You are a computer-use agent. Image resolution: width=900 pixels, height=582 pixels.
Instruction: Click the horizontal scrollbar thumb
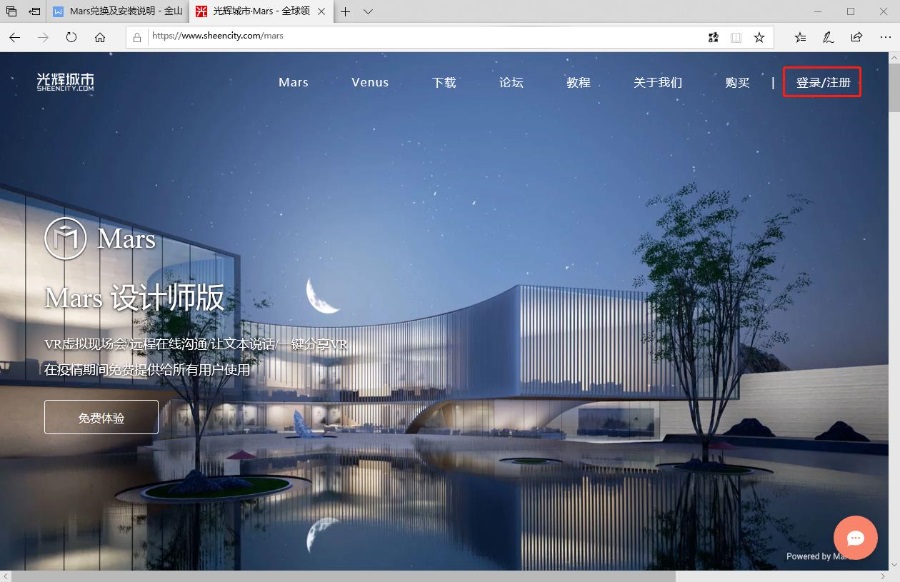click(343, 576)
